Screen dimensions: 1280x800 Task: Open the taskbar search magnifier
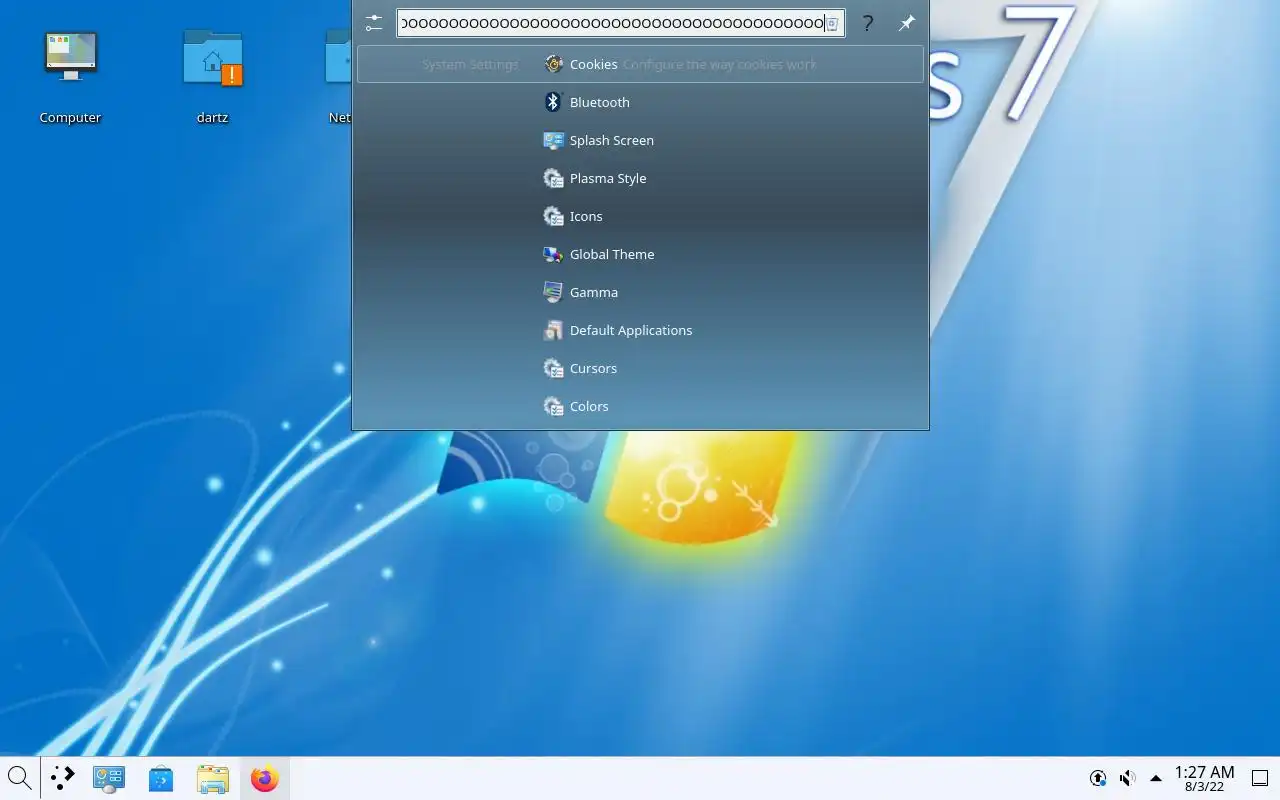pyautogui.click(x=19, y=778)
